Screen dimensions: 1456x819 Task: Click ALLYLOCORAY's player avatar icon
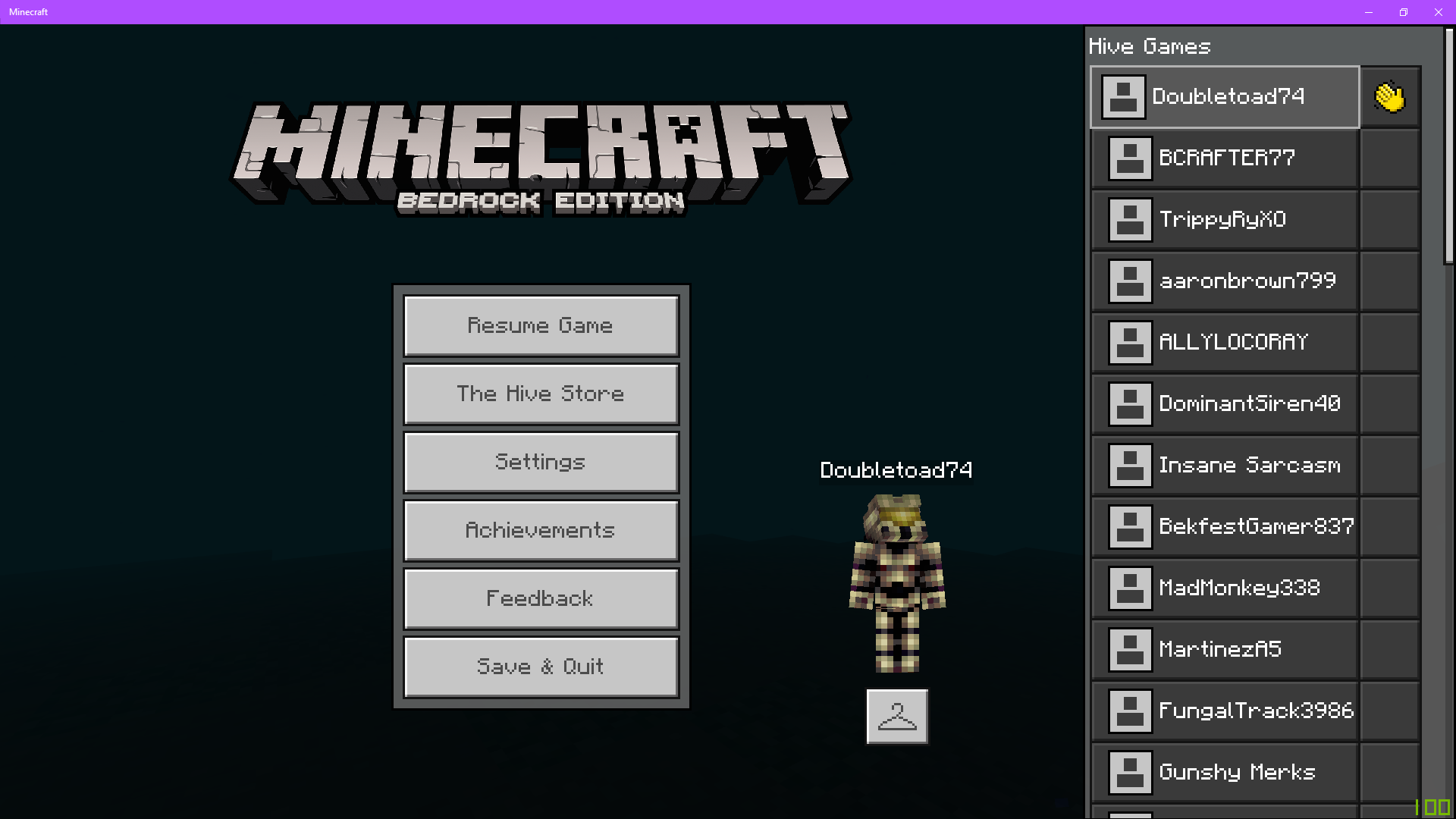tap(1130, 343)
